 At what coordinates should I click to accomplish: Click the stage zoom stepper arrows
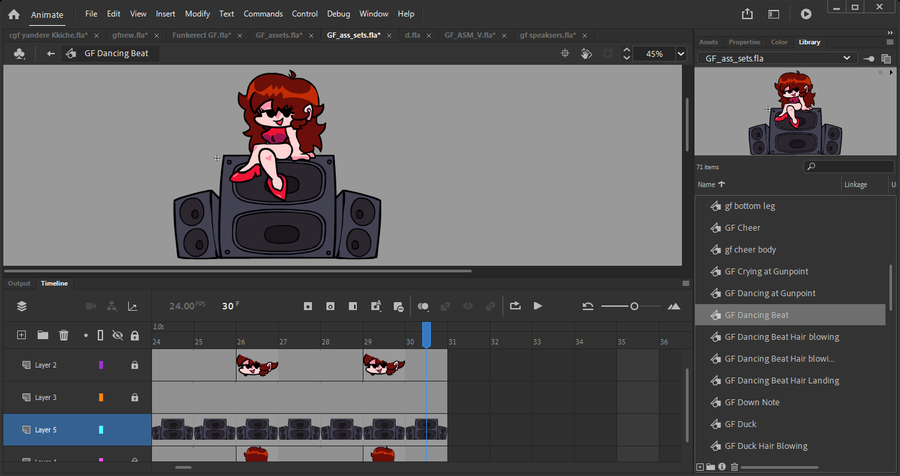627,54
